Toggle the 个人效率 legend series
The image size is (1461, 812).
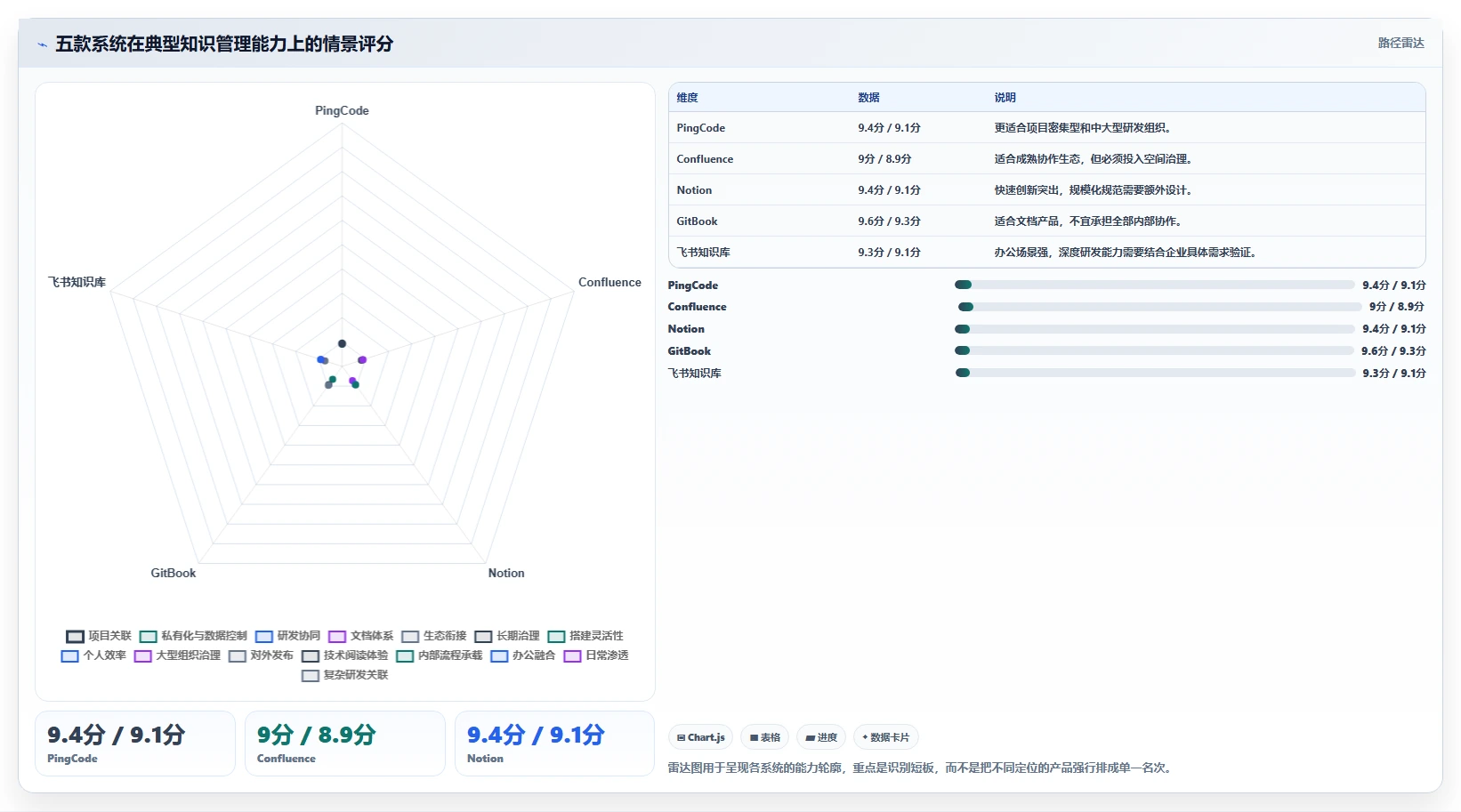(93, 655)
